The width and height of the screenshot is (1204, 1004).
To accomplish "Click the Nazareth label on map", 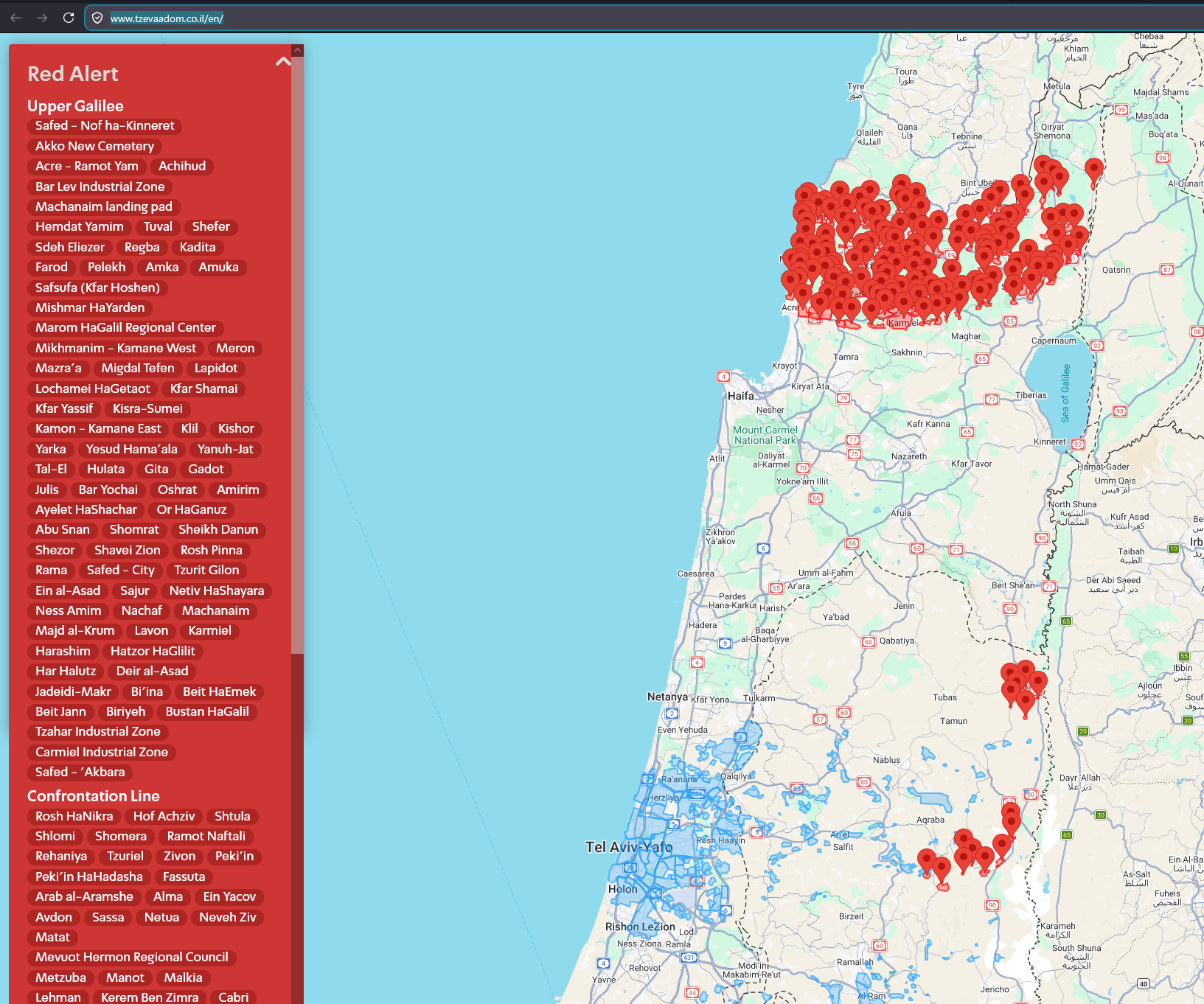I will point(909,456).
